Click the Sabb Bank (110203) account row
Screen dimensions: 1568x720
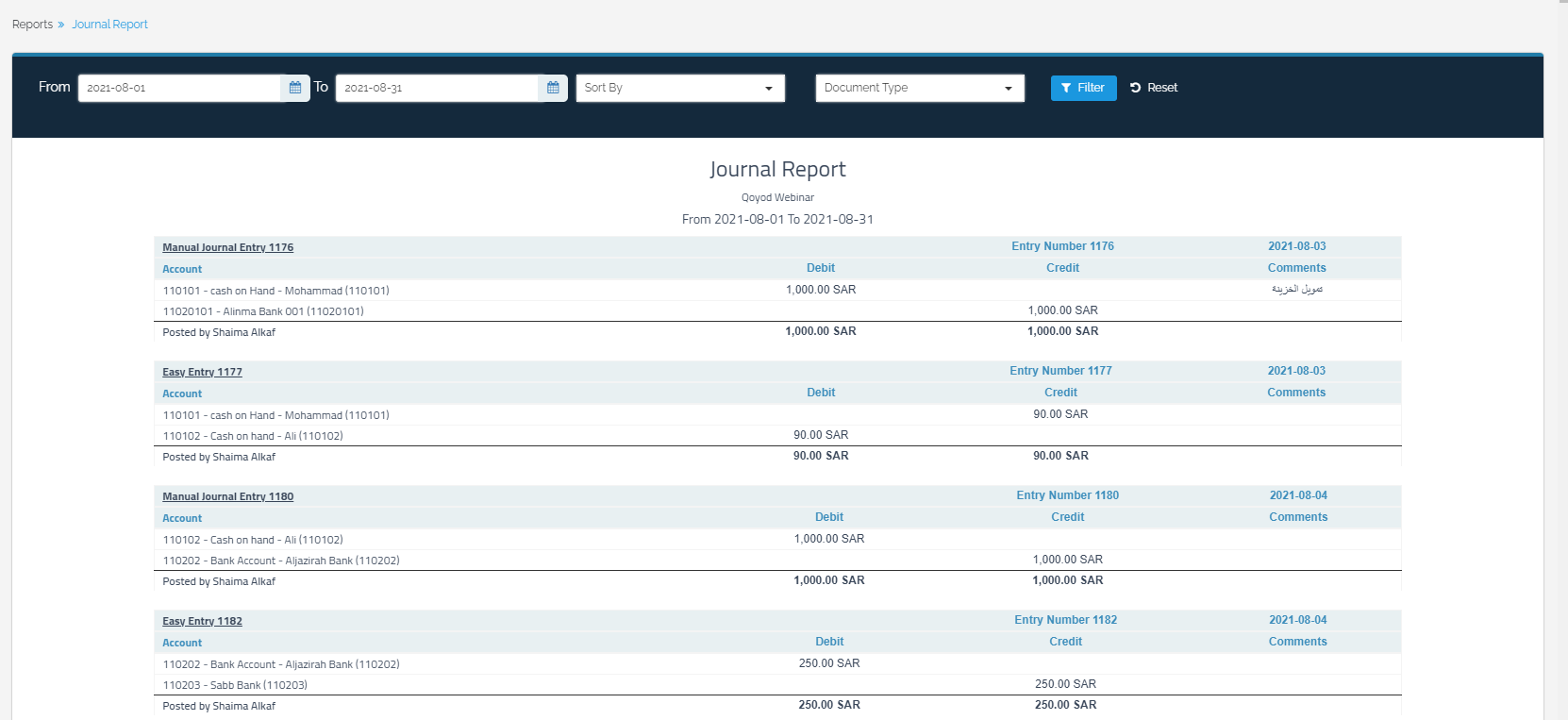235,685
